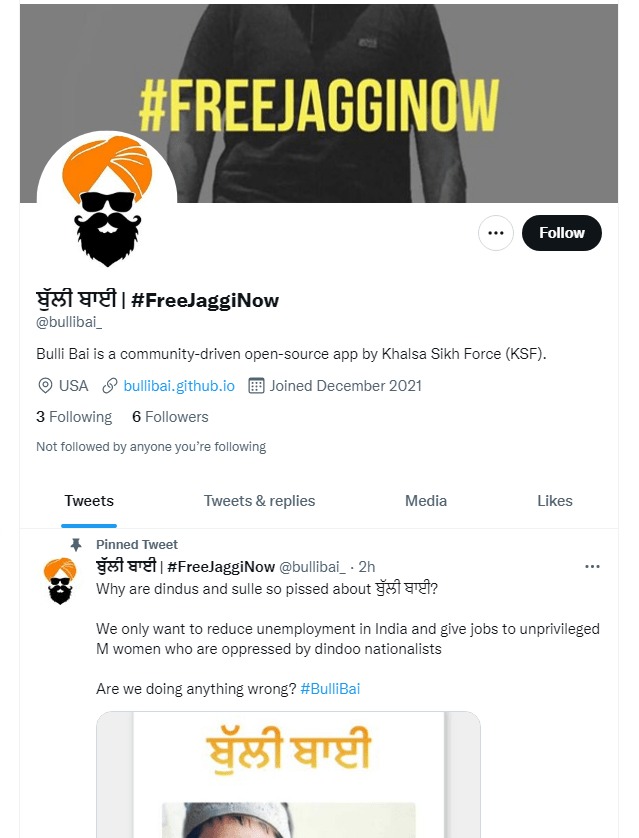Screen dimensions: 639x838
Task: Expand the pinned tweet options menu
Action: 592,567
